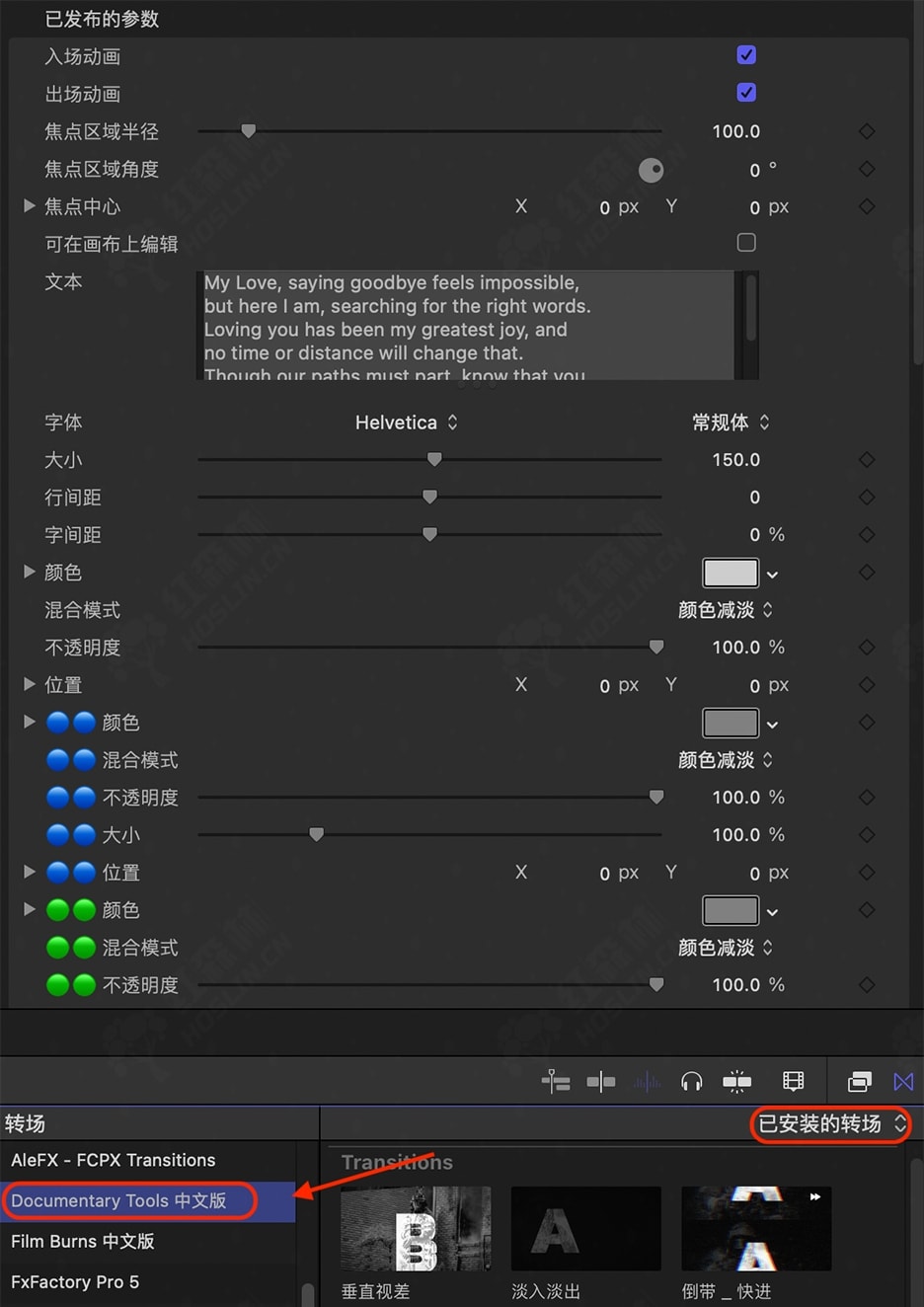
Task: Select the 倒带 _ 快进 transition thumbnail
Action: [756, 1229]
